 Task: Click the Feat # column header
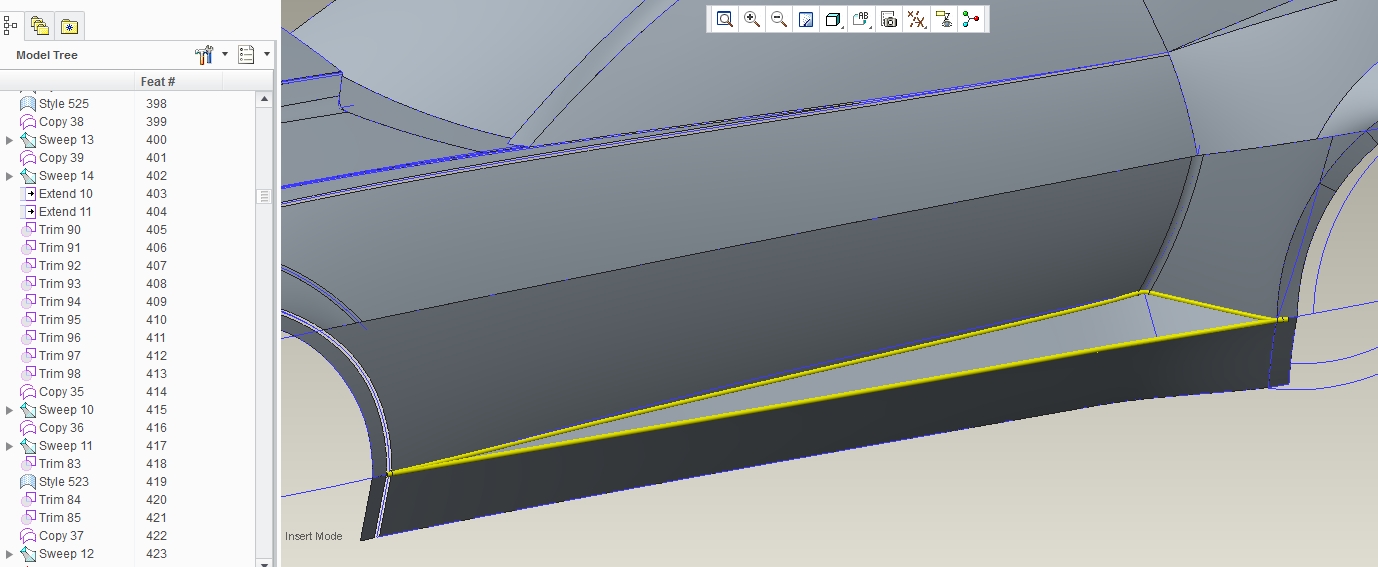[x=158, y=81]
